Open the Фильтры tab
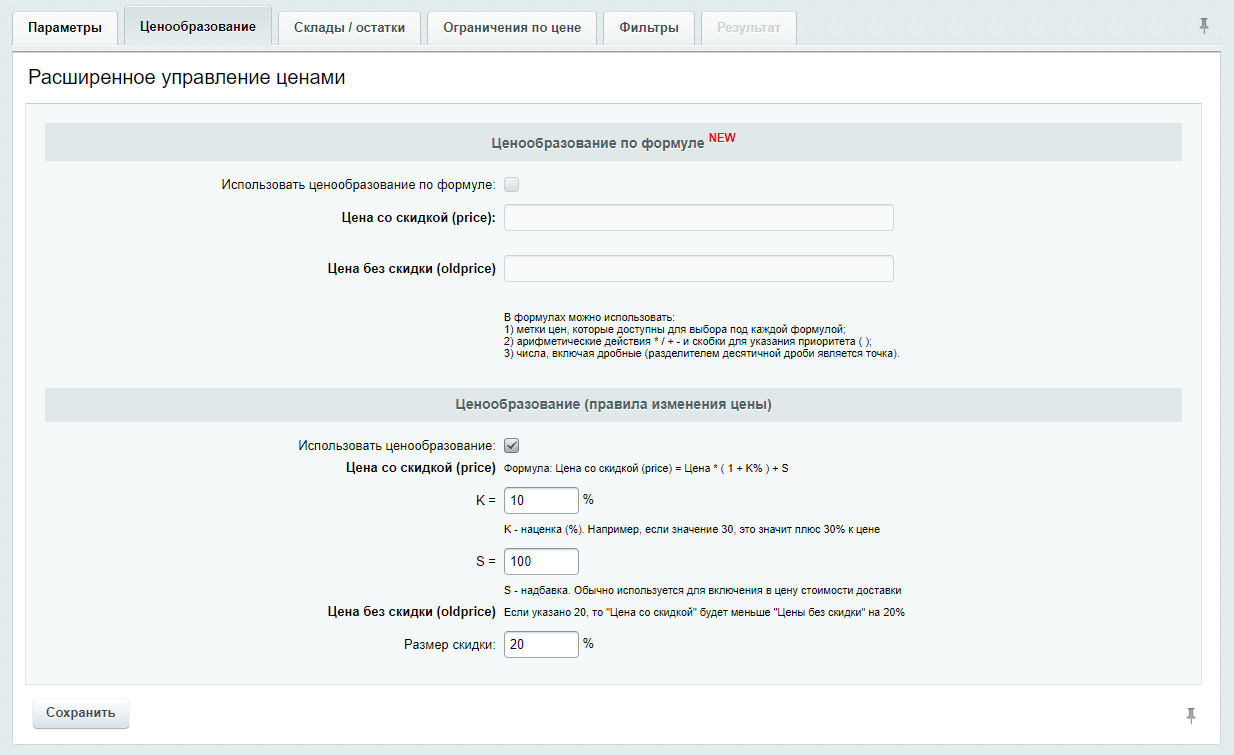The image size is (1234, 755). pyautogui.click(x=649, y=28)
